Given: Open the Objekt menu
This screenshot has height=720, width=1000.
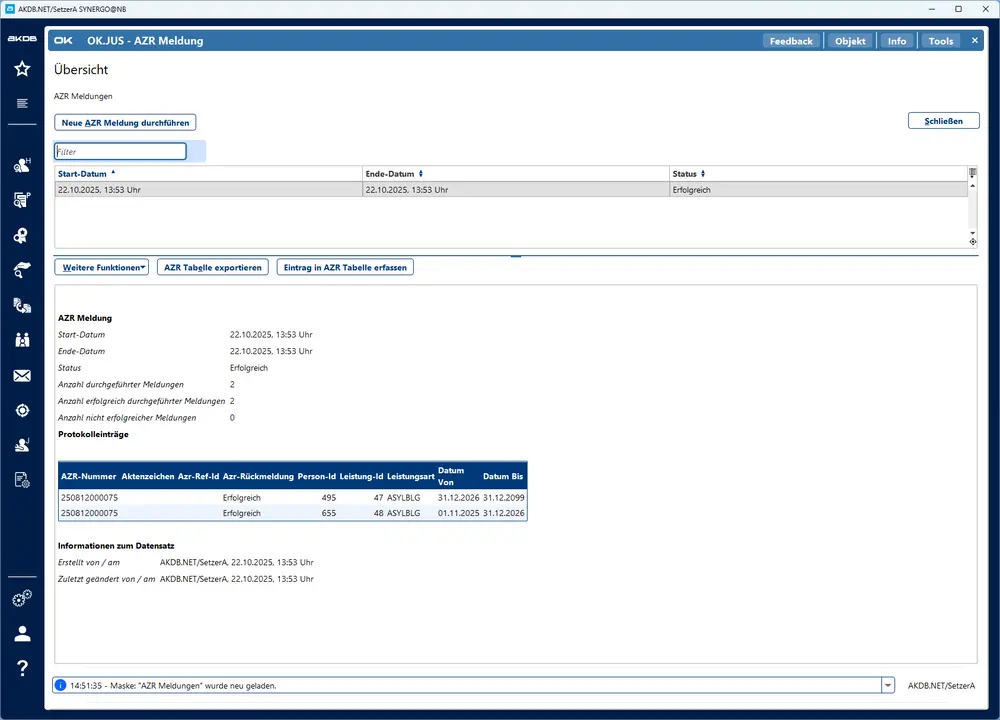Looking at the screenshot, I should pyautogui.click(x=850, y=41).
